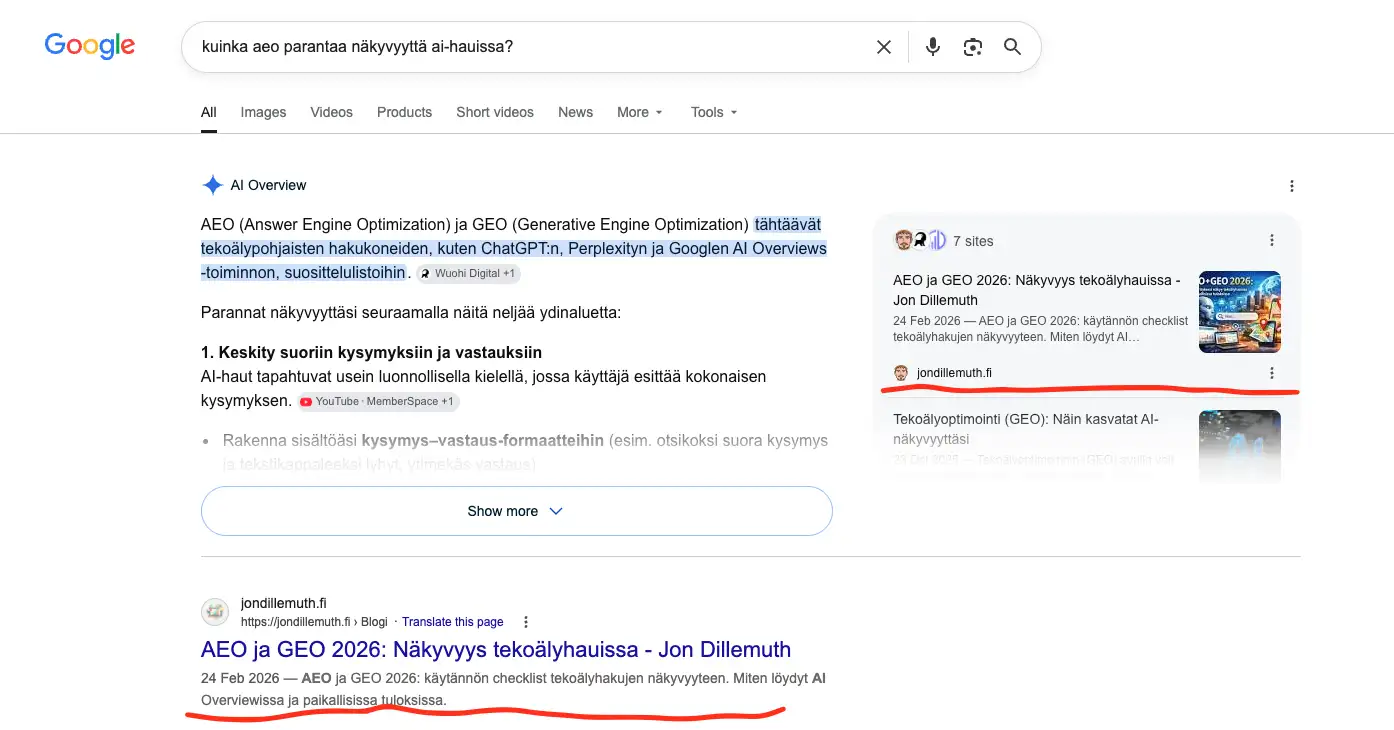The image size is (1394, 730).
Task: Open the YouTube MemberSpace +1 source chip
Action: (378, 401)
